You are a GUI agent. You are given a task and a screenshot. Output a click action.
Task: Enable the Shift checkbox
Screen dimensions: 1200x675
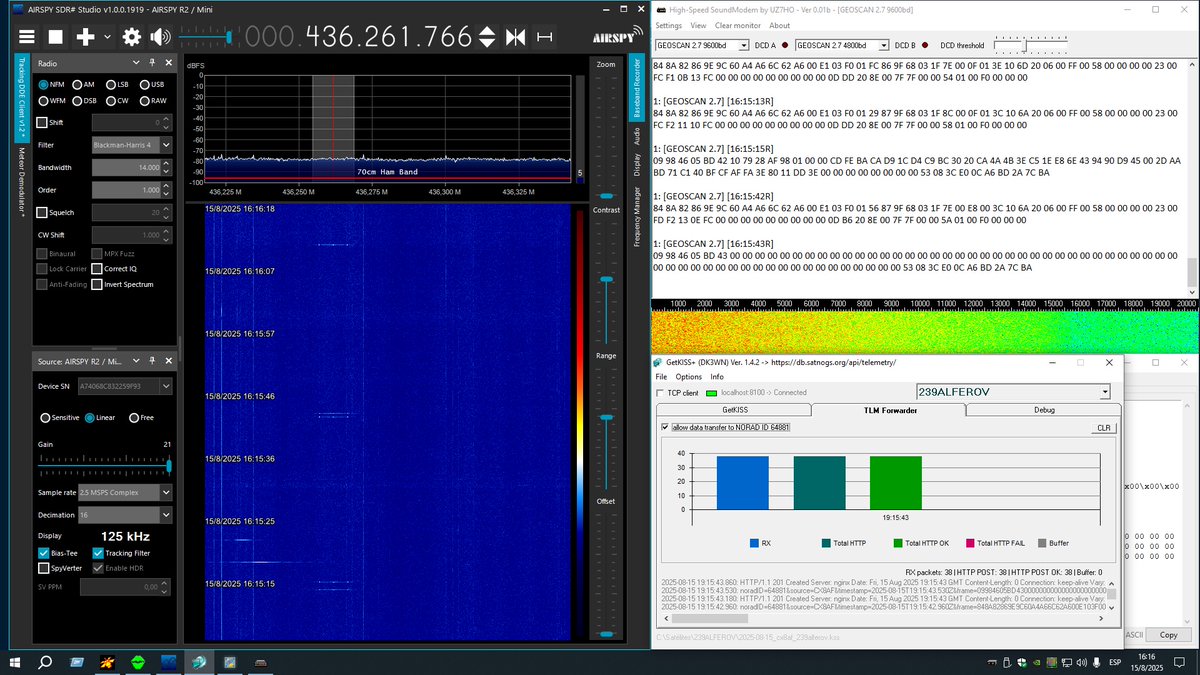click(x=42, y=122)
